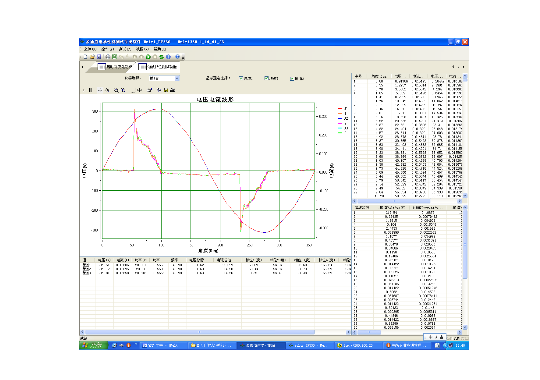Open the fourth menu bar item
Viewport: 540px width, 380px height.
pos(142,49)
